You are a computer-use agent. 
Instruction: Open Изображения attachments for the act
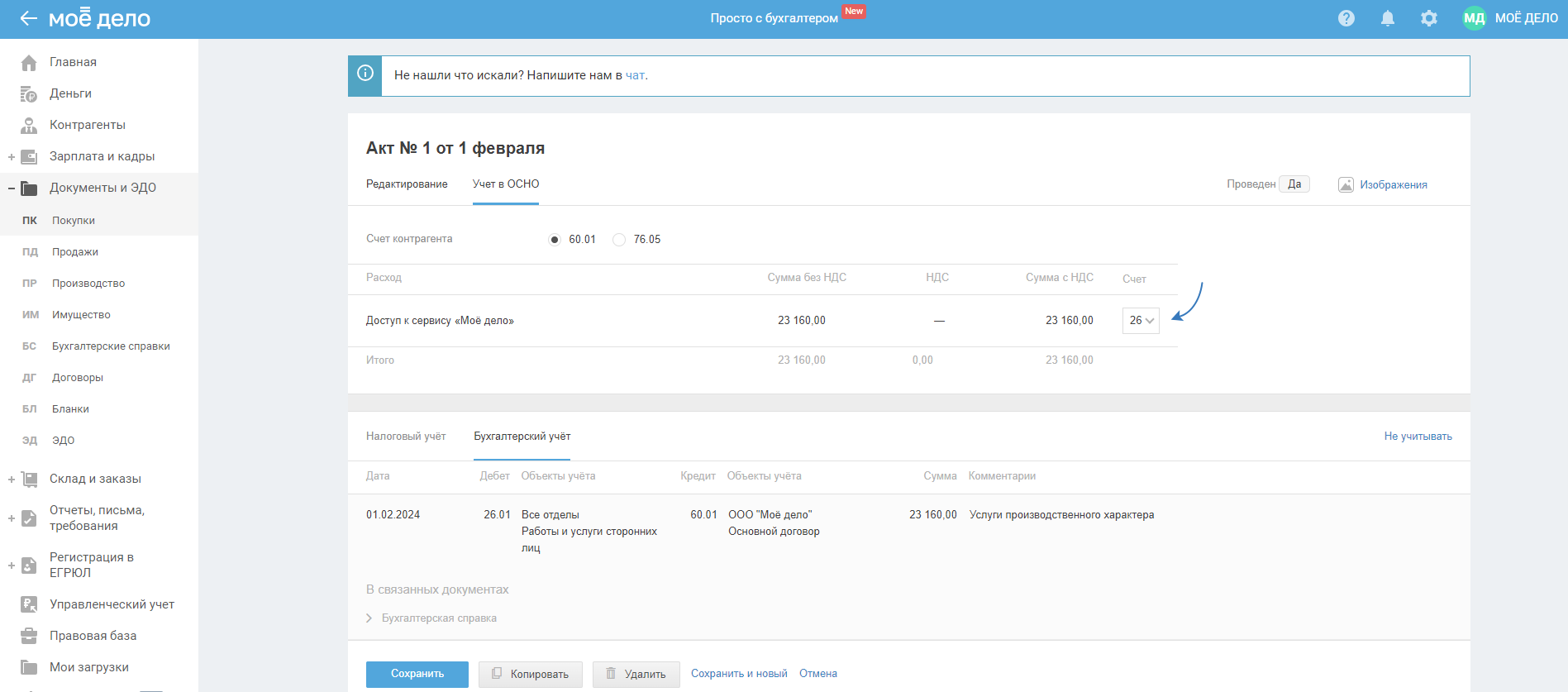click(x=1393, y=184)
